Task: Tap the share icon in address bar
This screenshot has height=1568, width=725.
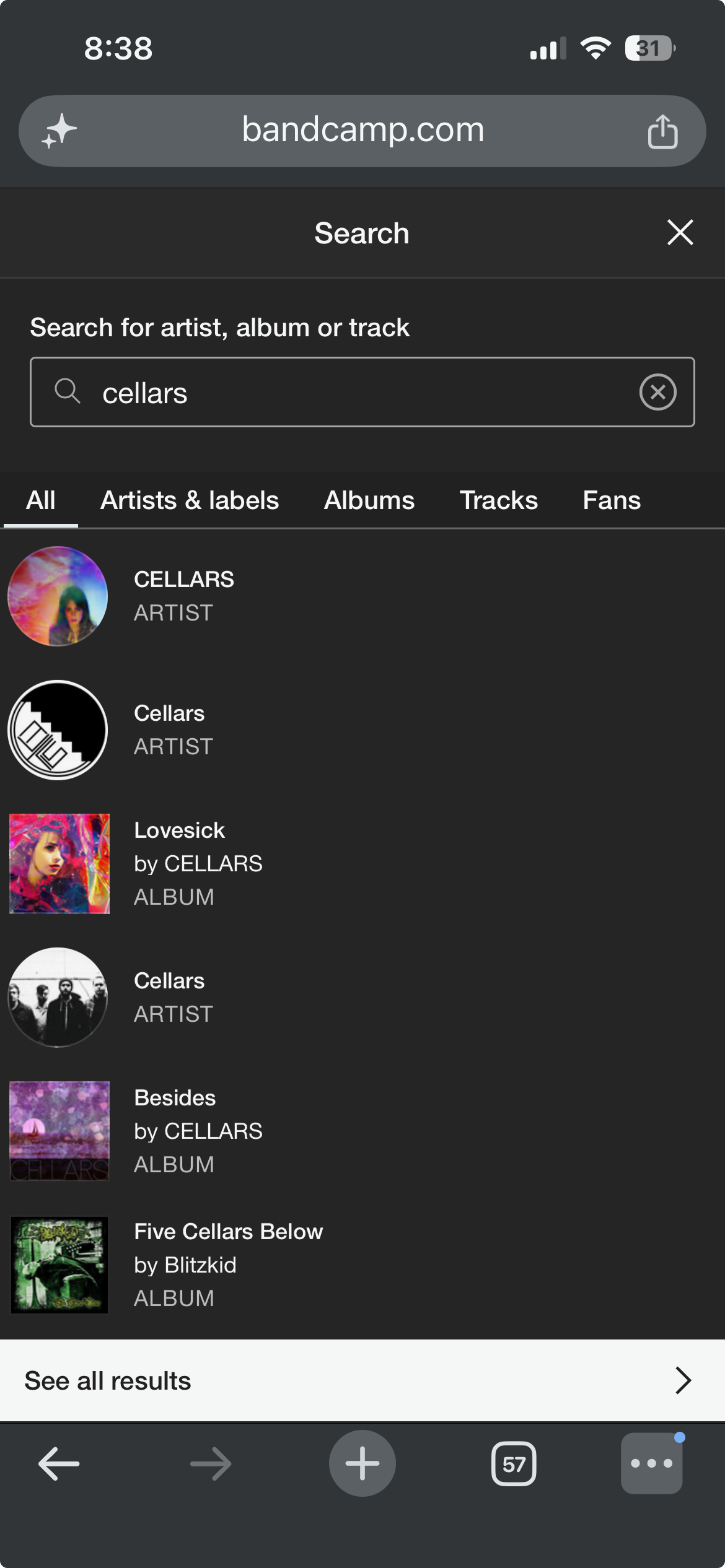Action: point(662,131)
